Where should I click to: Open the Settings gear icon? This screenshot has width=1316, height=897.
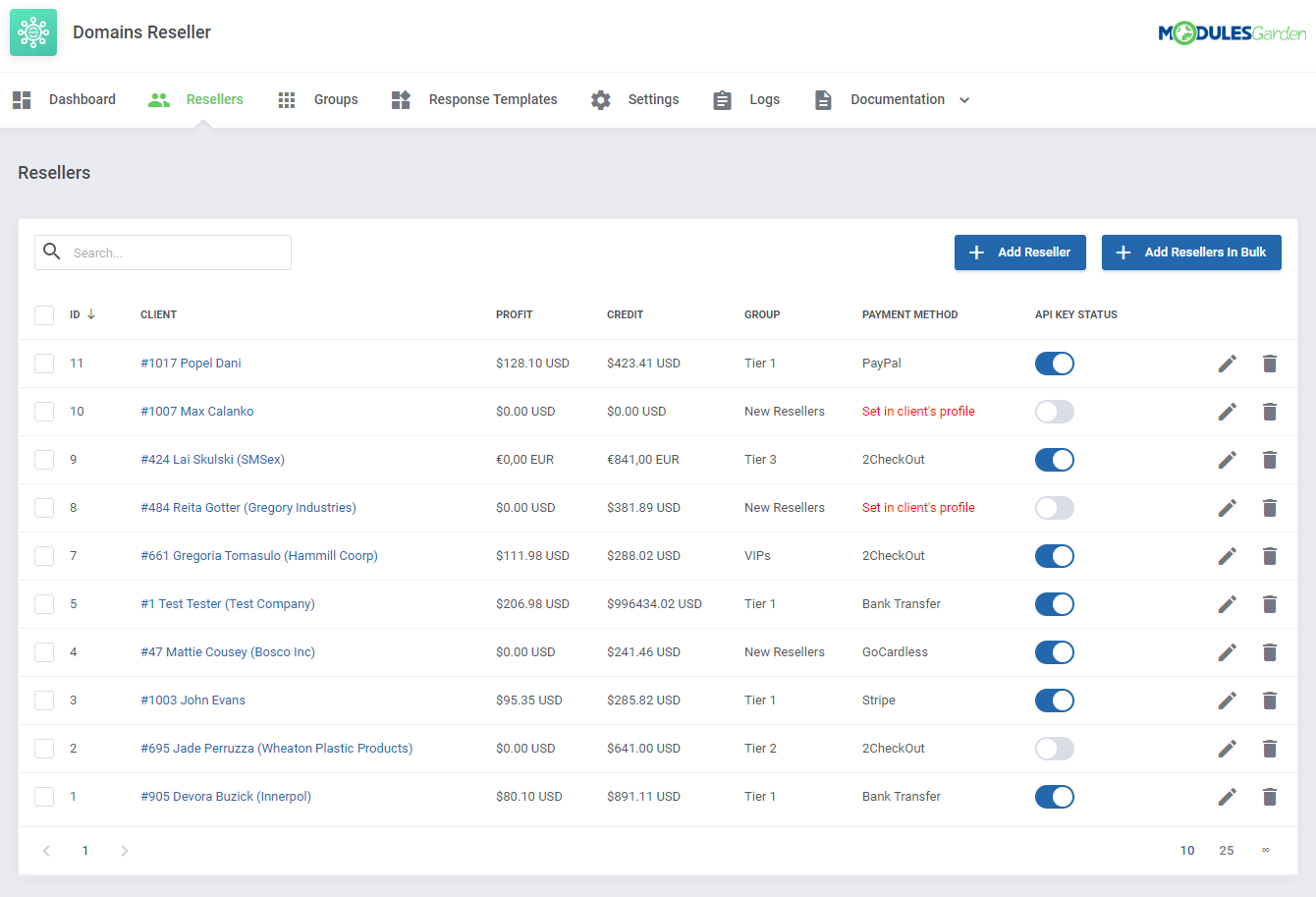(x=600, y=99)
